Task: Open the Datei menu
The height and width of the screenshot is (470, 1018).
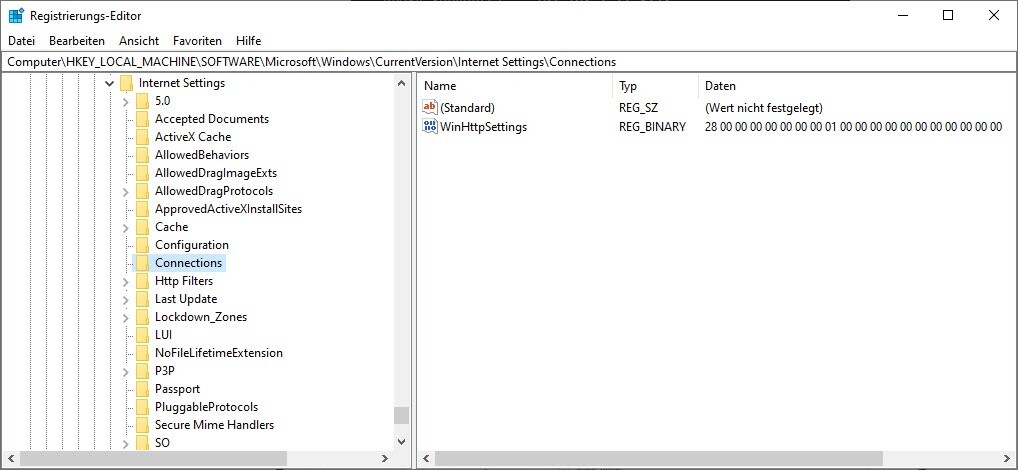Action: tap(21, 41)
